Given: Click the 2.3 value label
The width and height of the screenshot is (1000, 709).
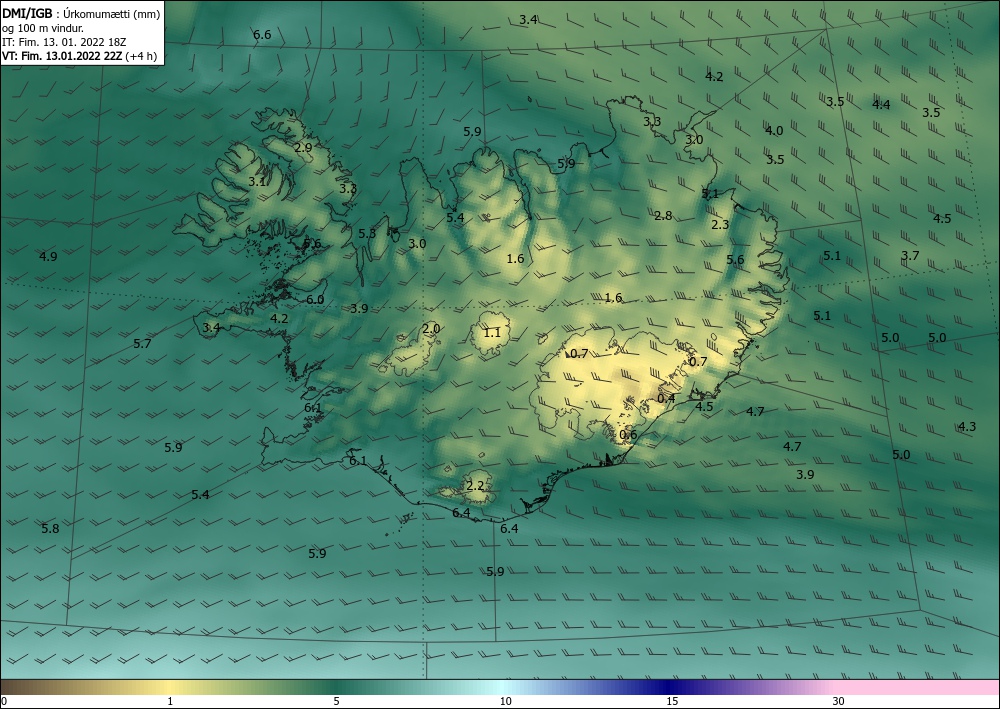Looking at the screenshot, I should pos(720,224).
